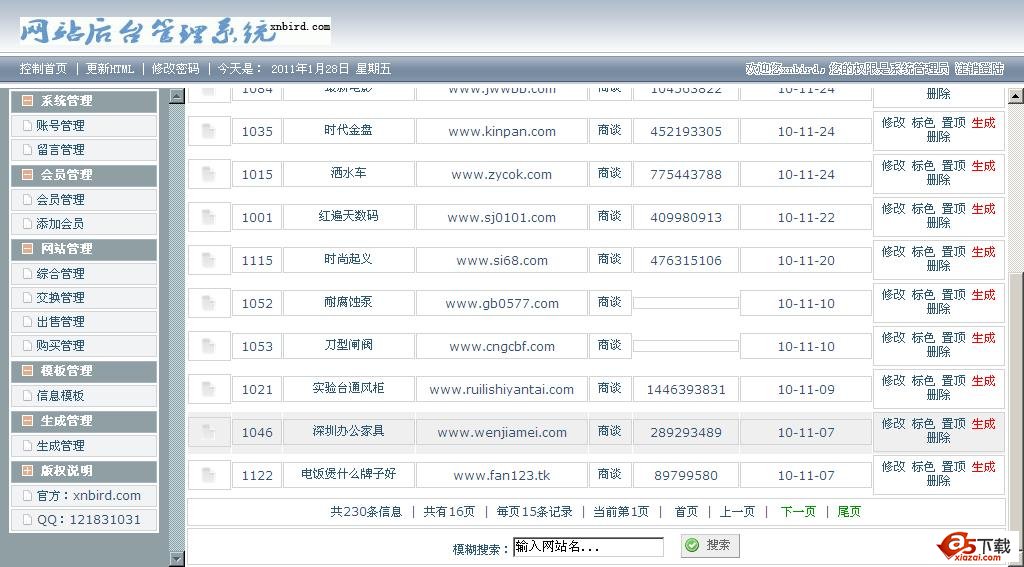Click the document icon in row 1001
This screenshot has width=1024, height=567.
208,217
